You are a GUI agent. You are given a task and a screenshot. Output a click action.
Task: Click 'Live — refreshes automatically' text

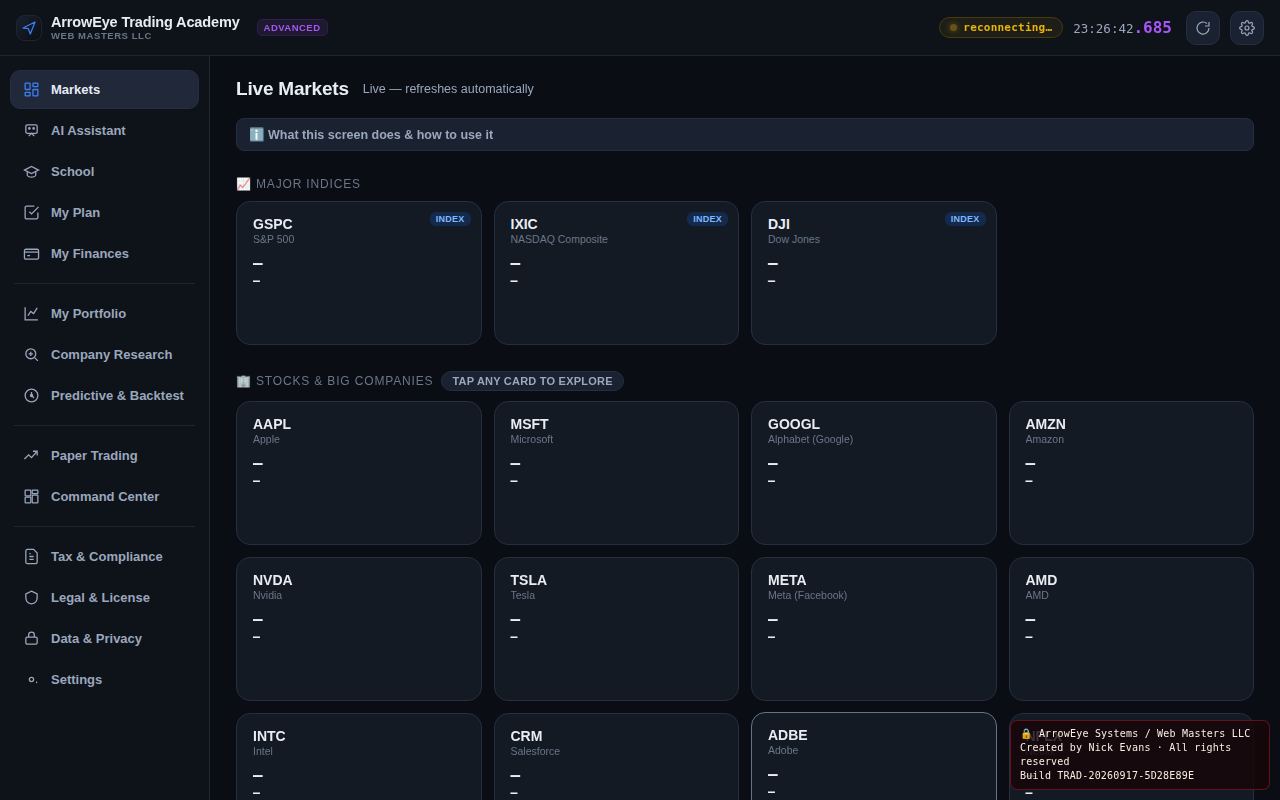(x=448, y=89)
